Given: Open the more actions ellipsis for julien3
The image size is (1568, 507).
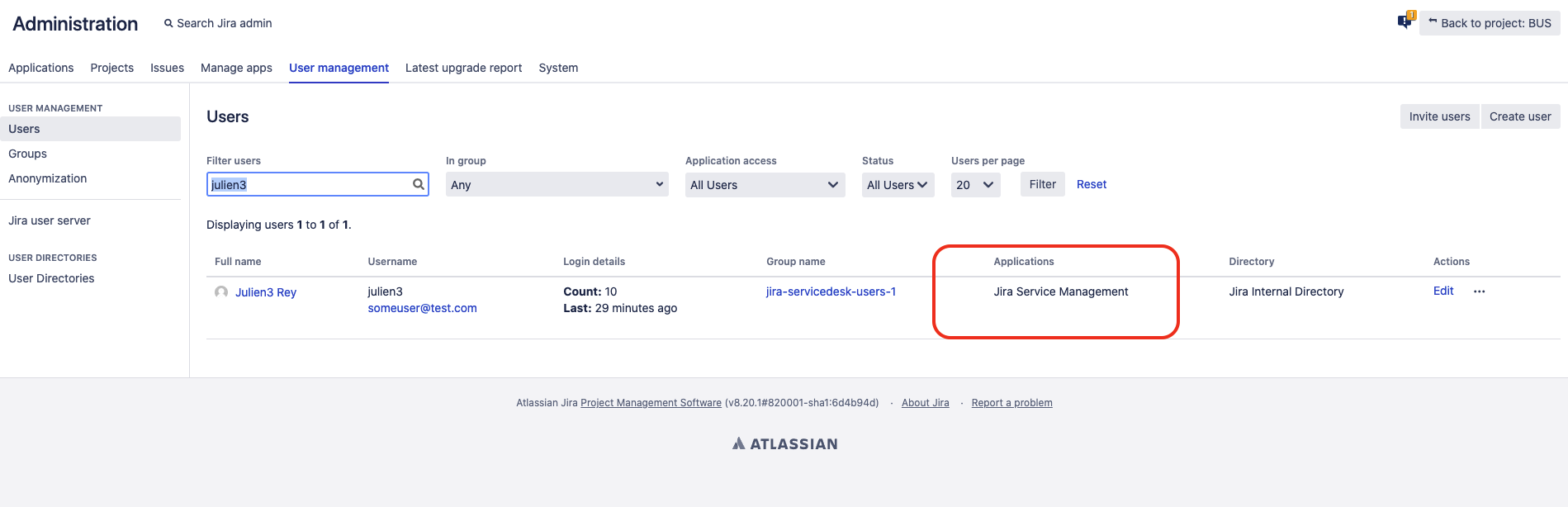Looking at the screenshot, I should tap(1479, 291).
